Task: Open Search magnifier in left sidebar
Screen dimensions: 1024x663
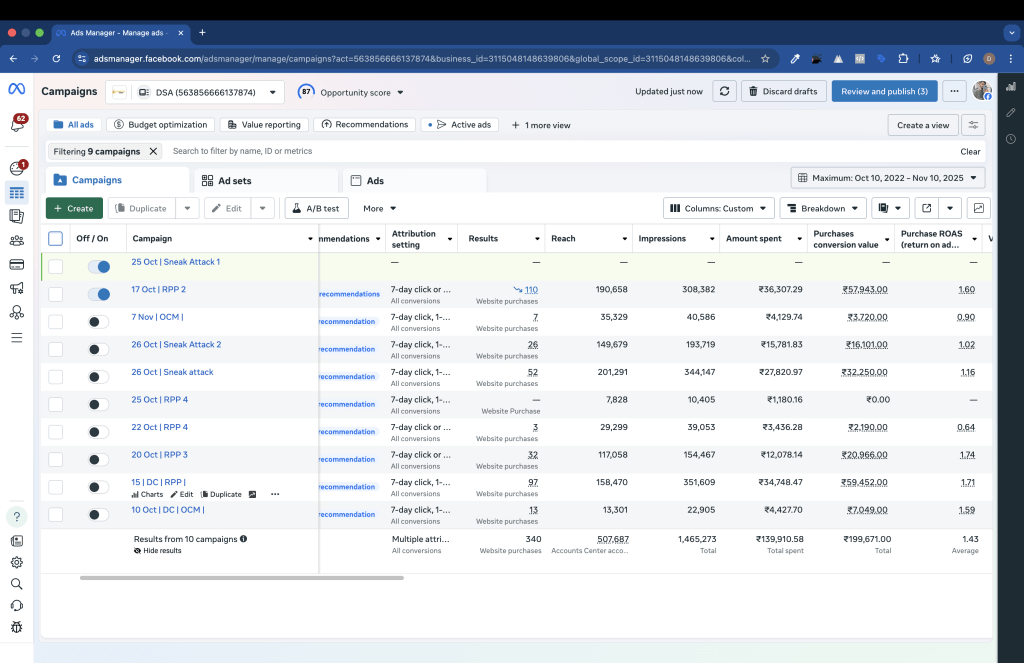Action: coord(16,584)
